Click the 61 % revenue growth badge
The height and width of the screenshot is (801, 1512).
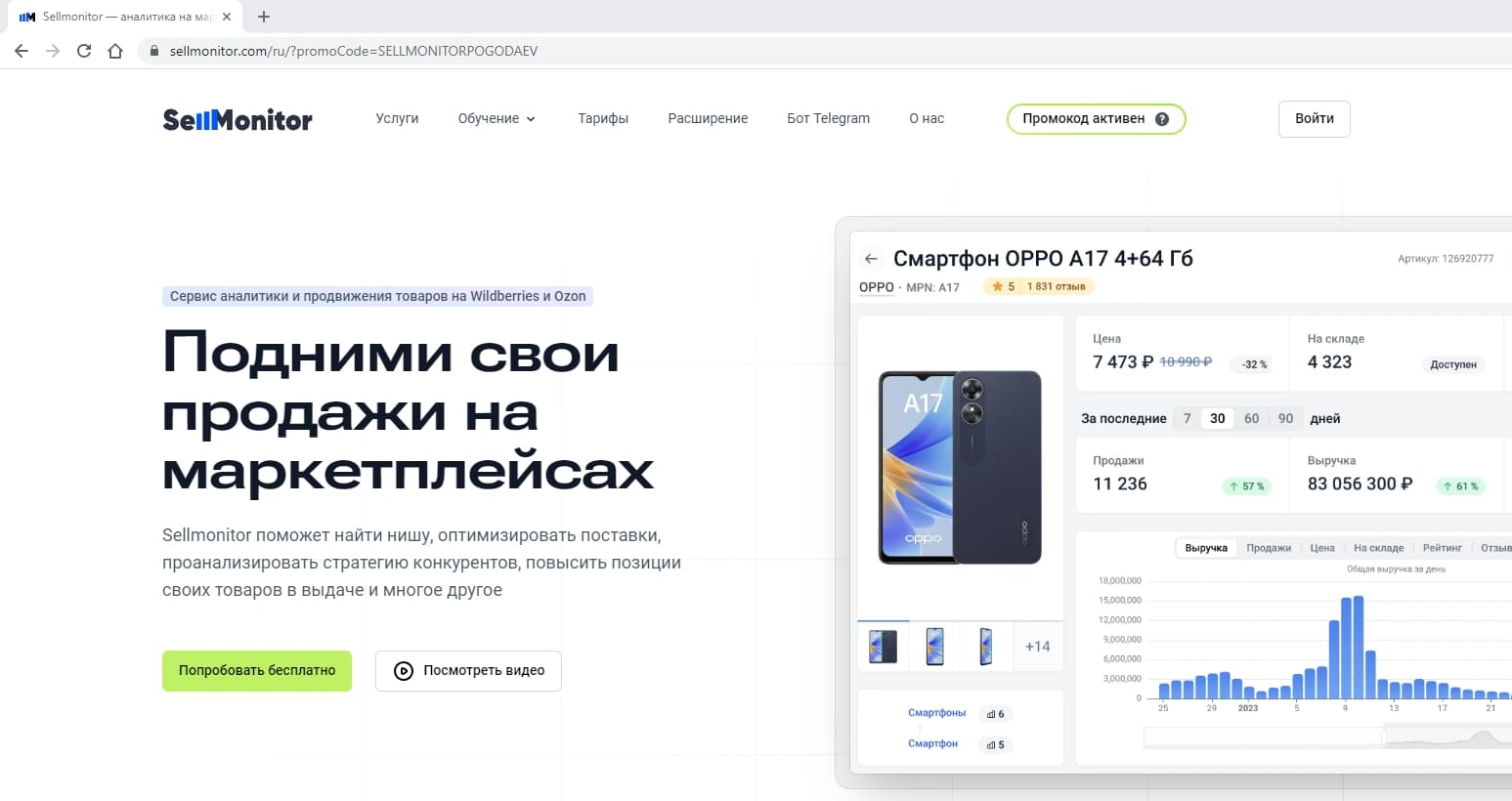pos(1461,486)
